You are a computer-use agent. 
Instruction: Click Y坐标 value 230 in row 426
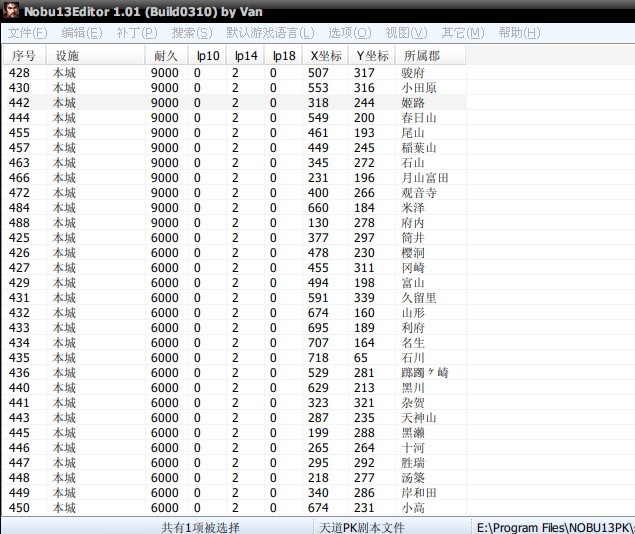[364, 253]
